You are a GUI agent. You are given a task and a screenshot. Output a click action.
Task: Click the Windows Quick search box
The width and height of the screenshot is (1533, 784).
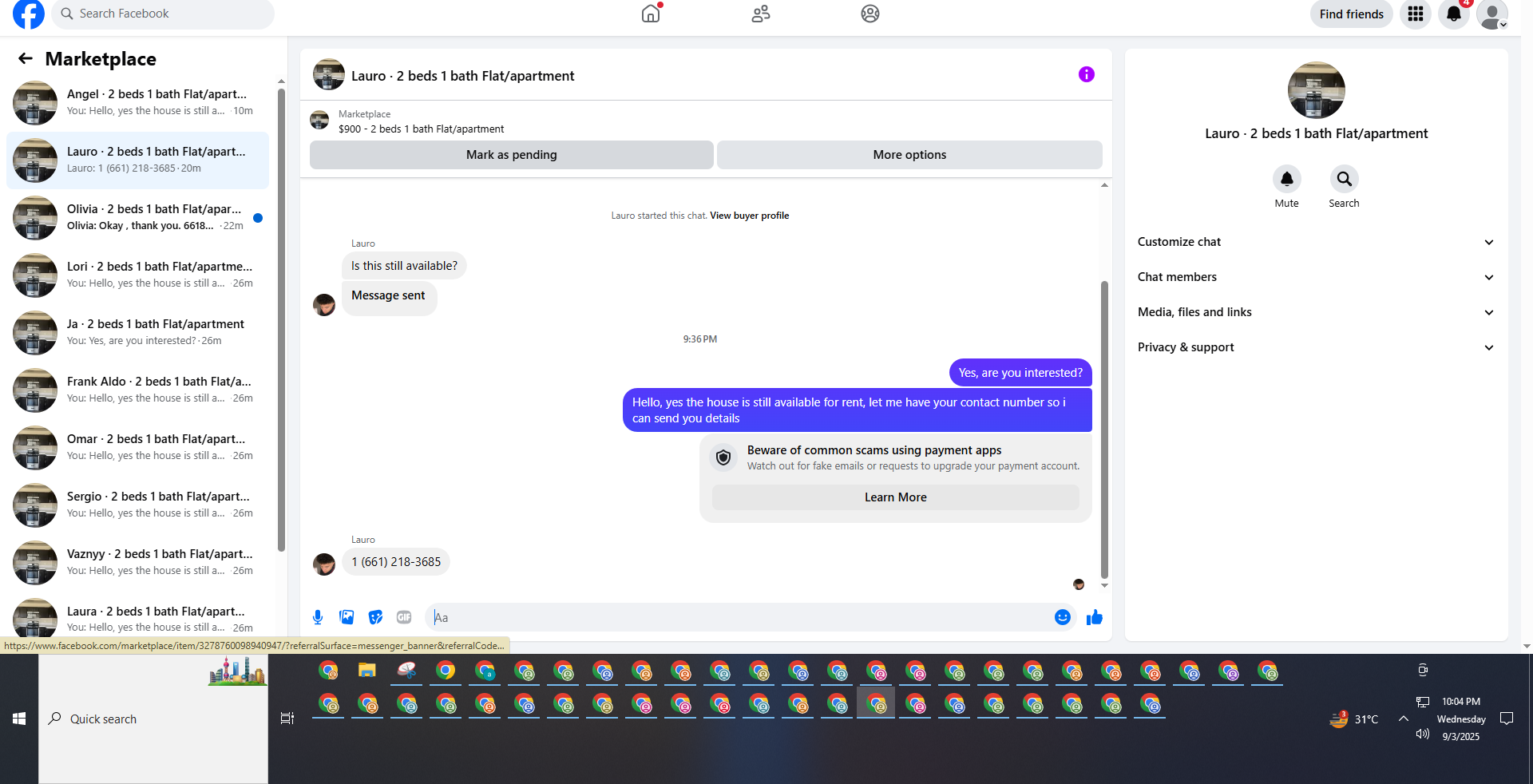[x=153, y=719]
